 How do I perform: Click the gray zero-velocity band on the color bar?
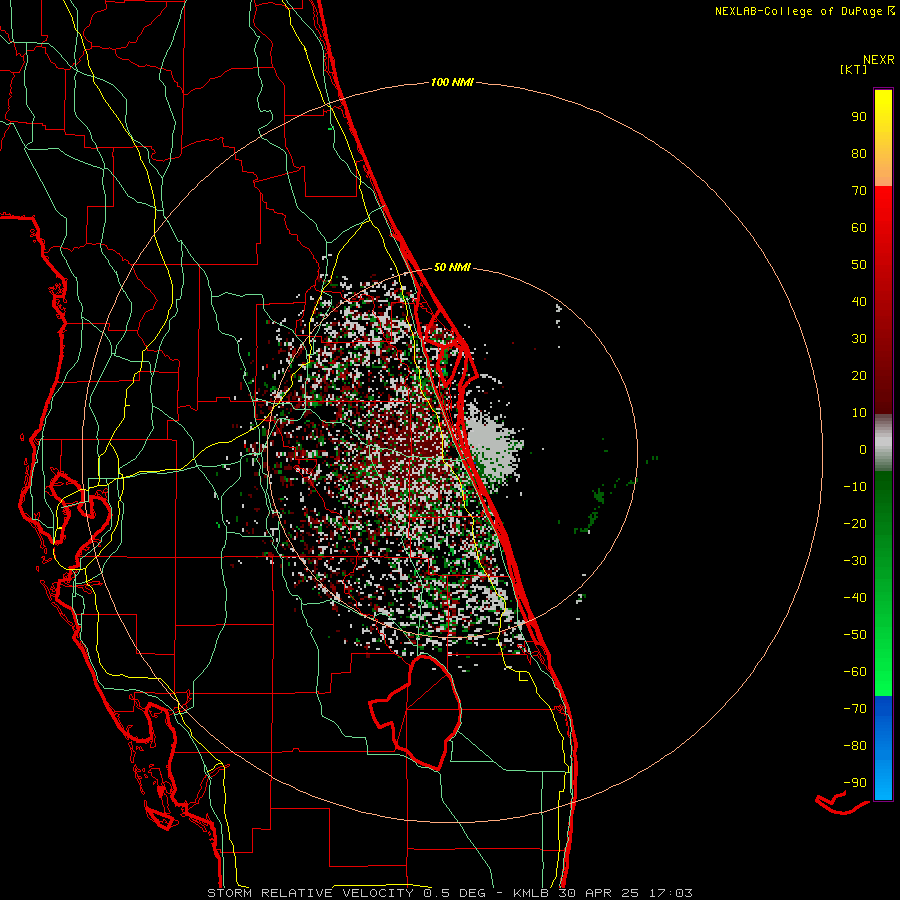point(883,443)
